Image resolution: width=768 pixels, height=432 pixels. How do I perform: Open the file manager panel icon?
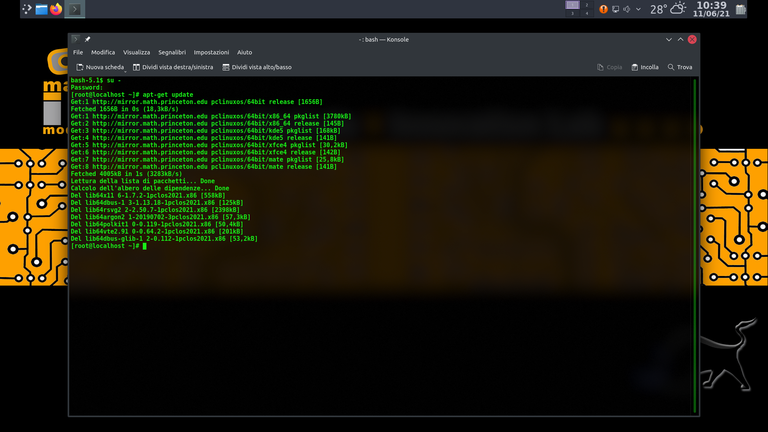(41, 9)
